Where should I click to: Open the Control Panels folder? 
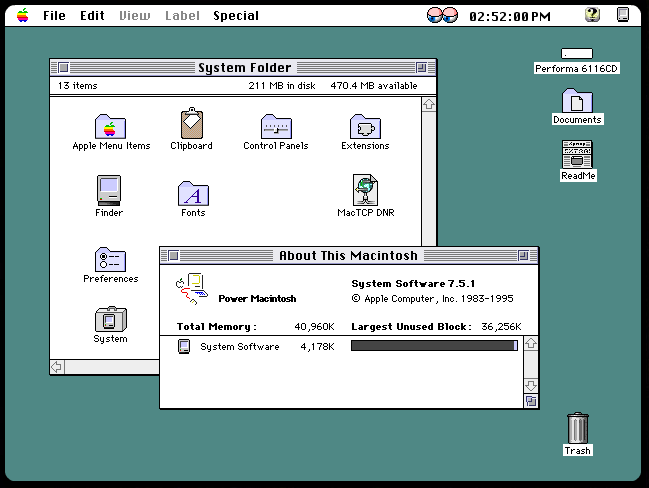coord(276,126)
